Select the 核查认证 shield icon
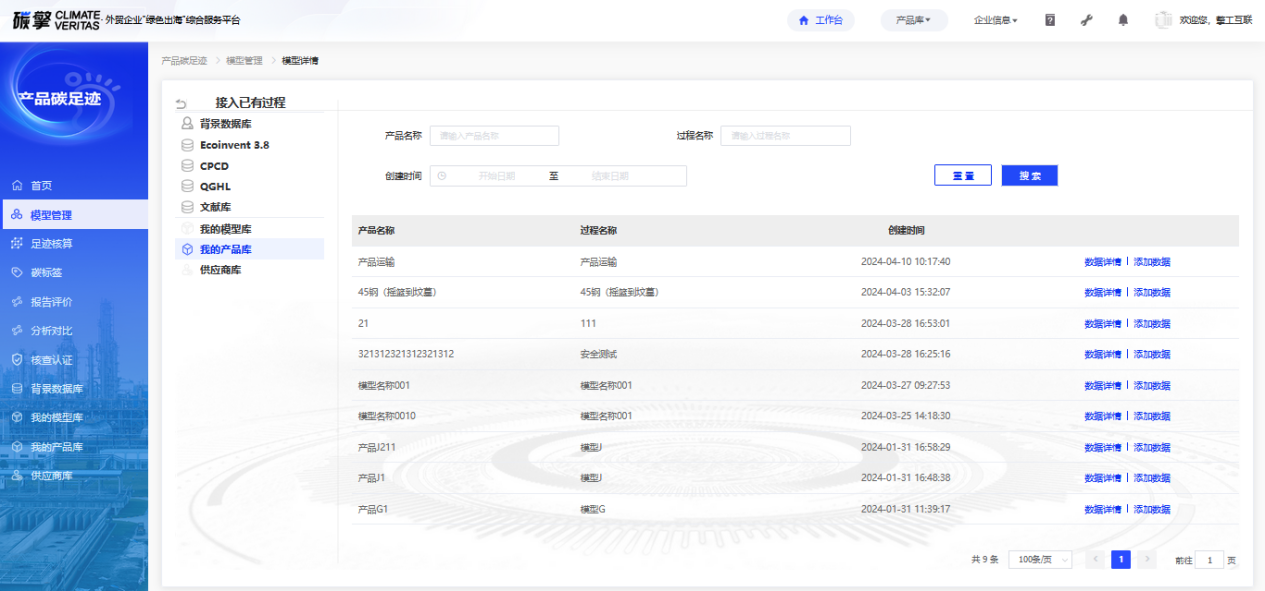The image size is (1265, 591). 17,359
